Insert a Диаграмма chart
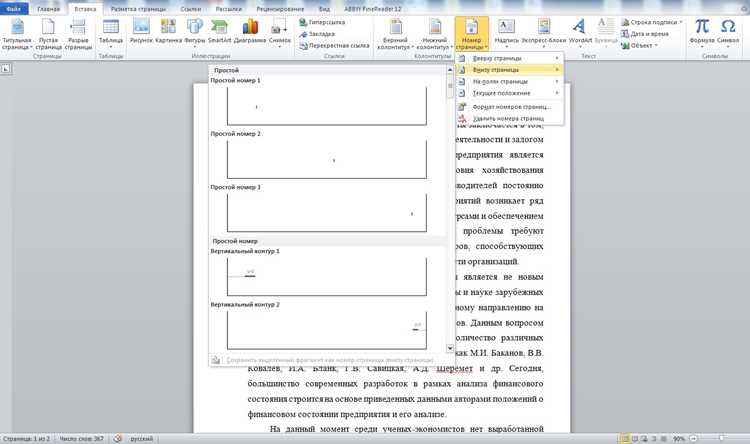The image size is (750, 444). click(250, 32)
